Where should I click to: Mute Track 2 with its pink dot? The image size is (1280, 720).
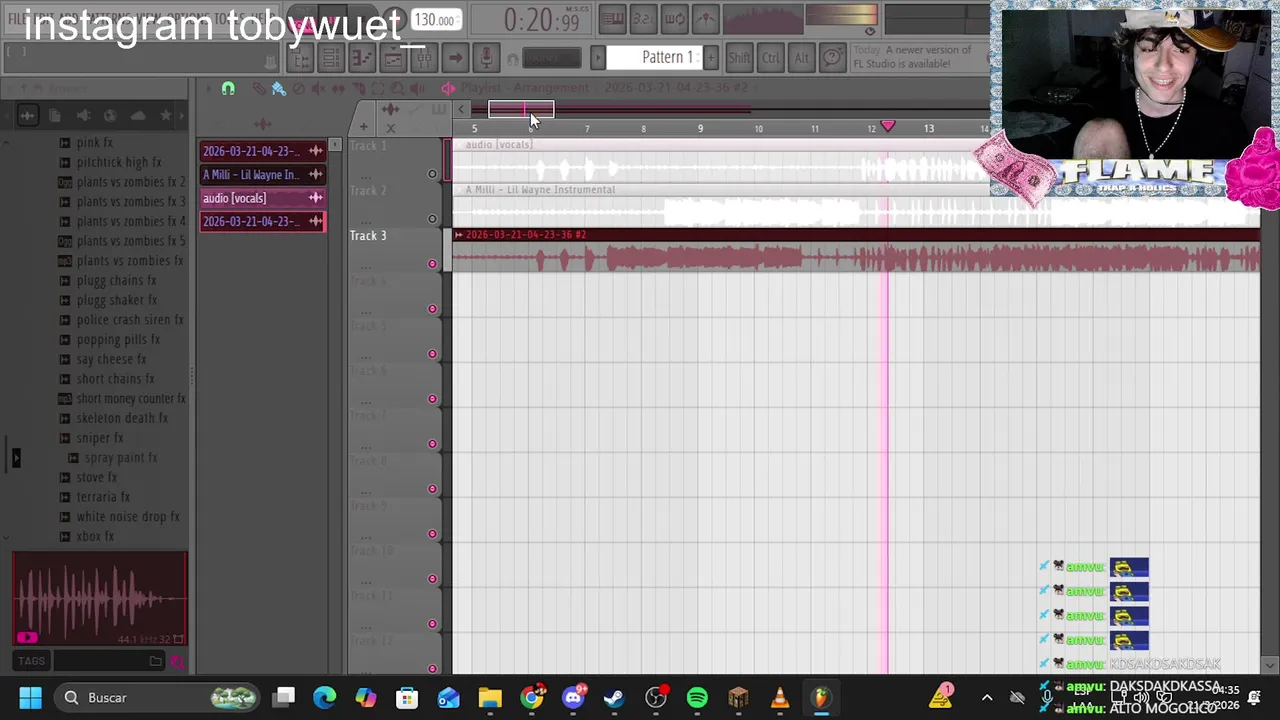[x=432, y=219]
